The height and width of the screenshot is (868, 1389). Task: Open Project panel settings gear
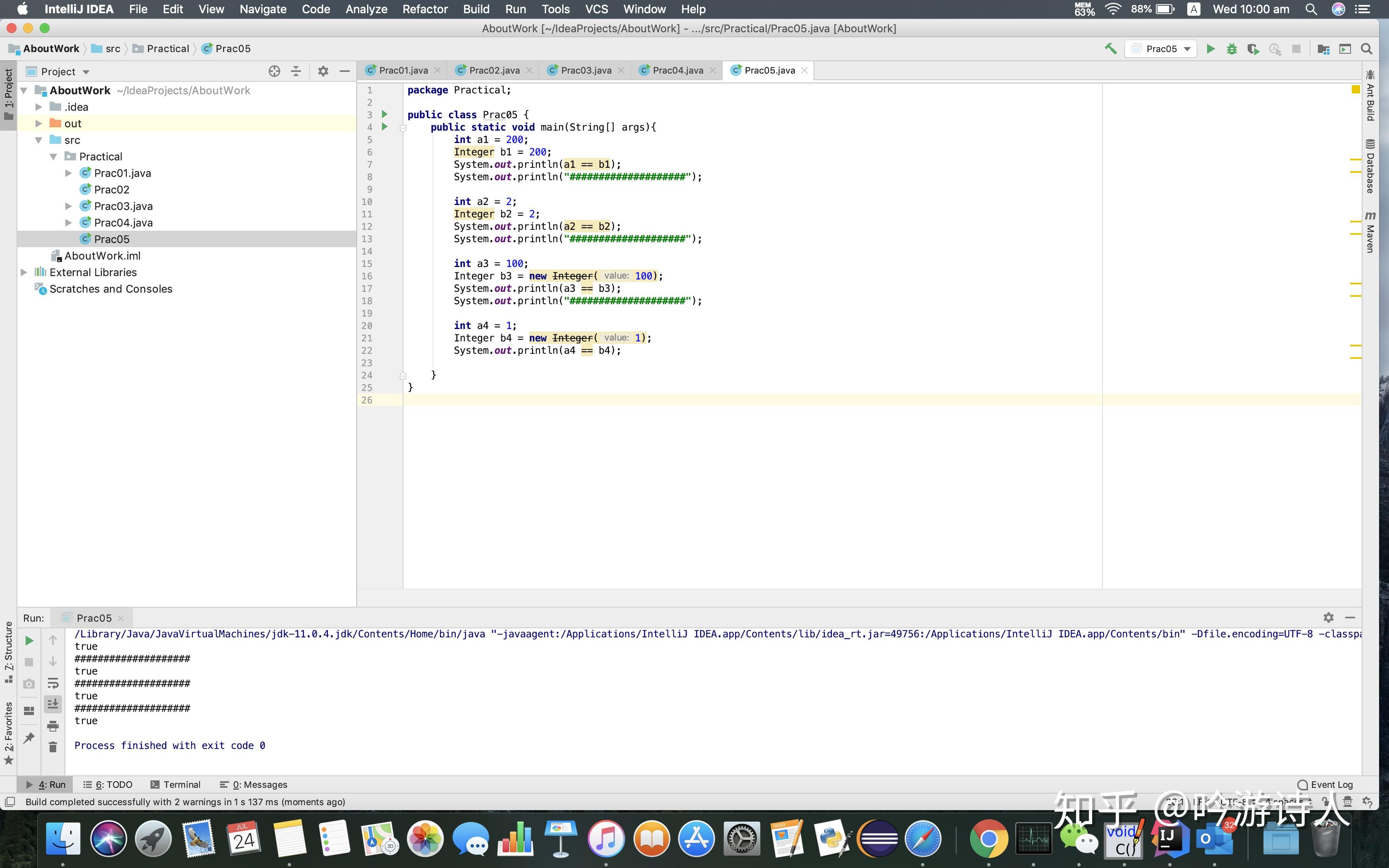coord(323,71)
